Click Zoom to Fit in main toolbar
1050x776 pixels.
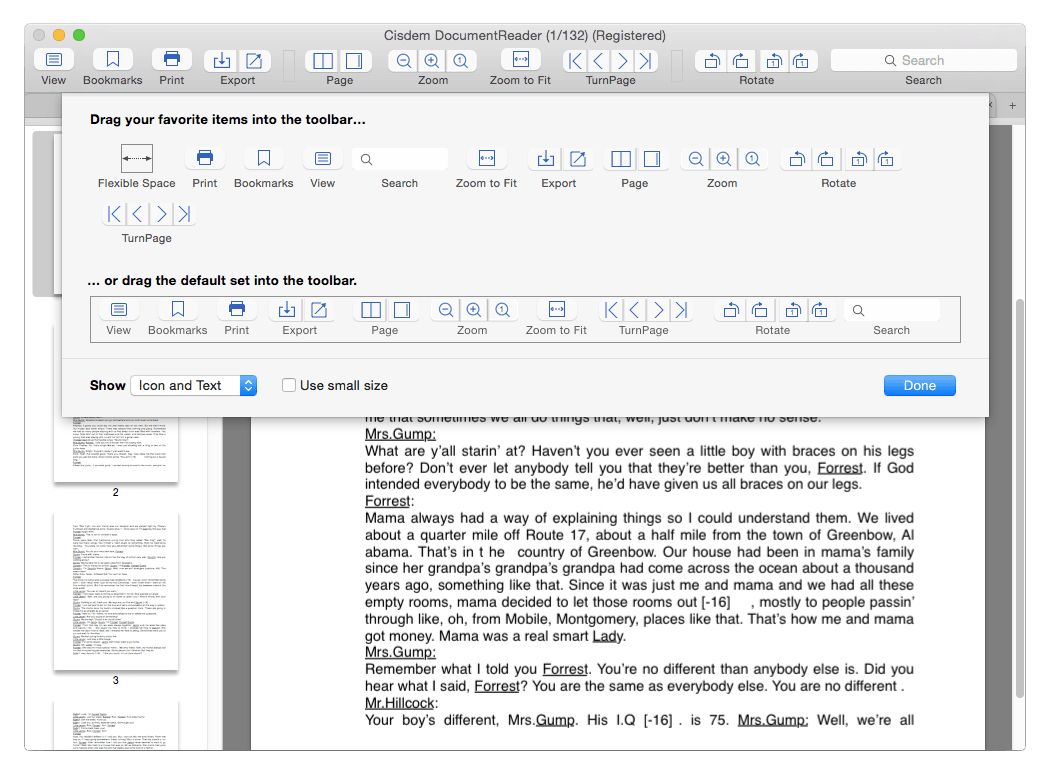point(520,60)
